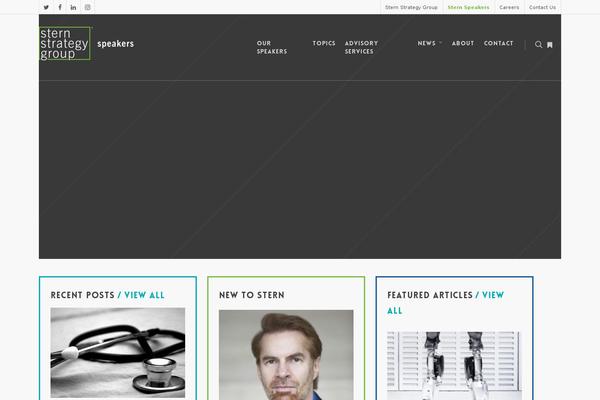Expand the News menu dropdown arrow
This screenshot has width=600, height=400.
[440, 43]
